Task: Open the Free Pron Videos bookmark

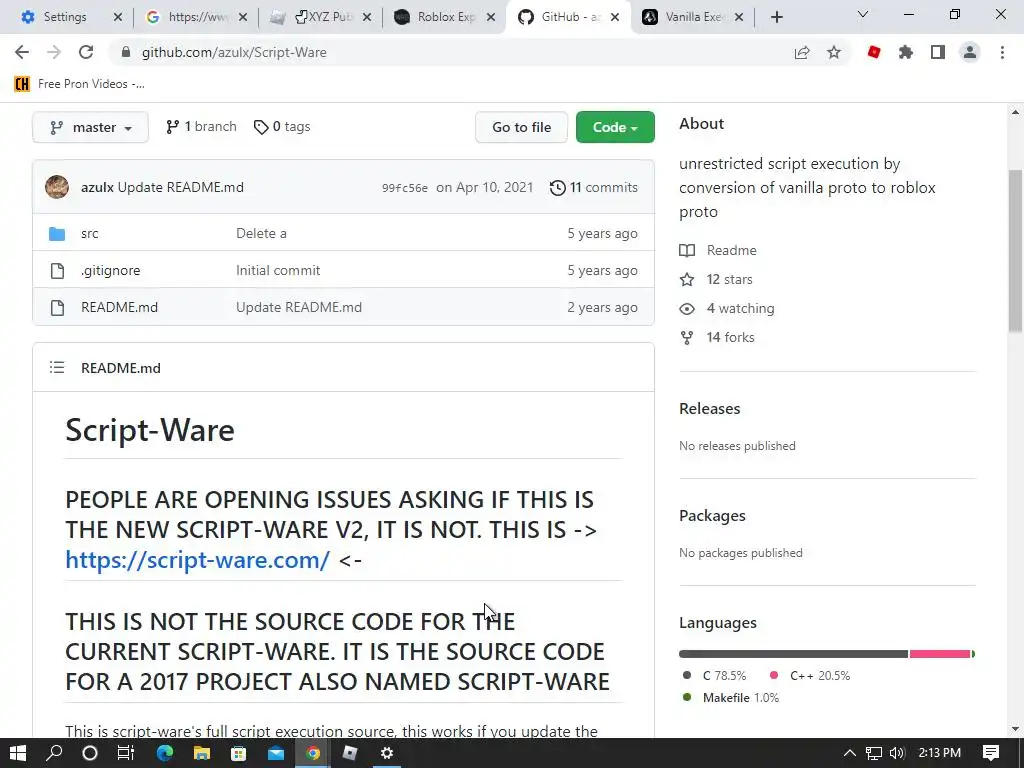Action: click(80, 84)
